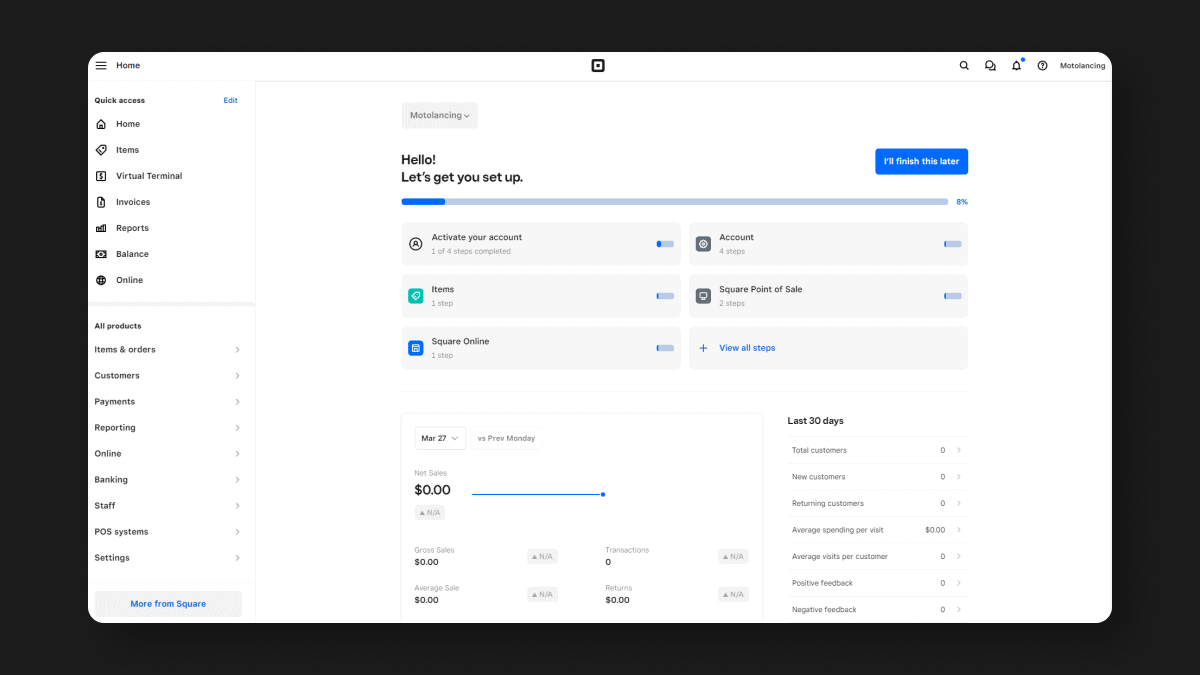Viewport: 1200px width, 675px height.
Task: Click the Items tag icon in the sidebar
Action: click(x=101, y=150)
